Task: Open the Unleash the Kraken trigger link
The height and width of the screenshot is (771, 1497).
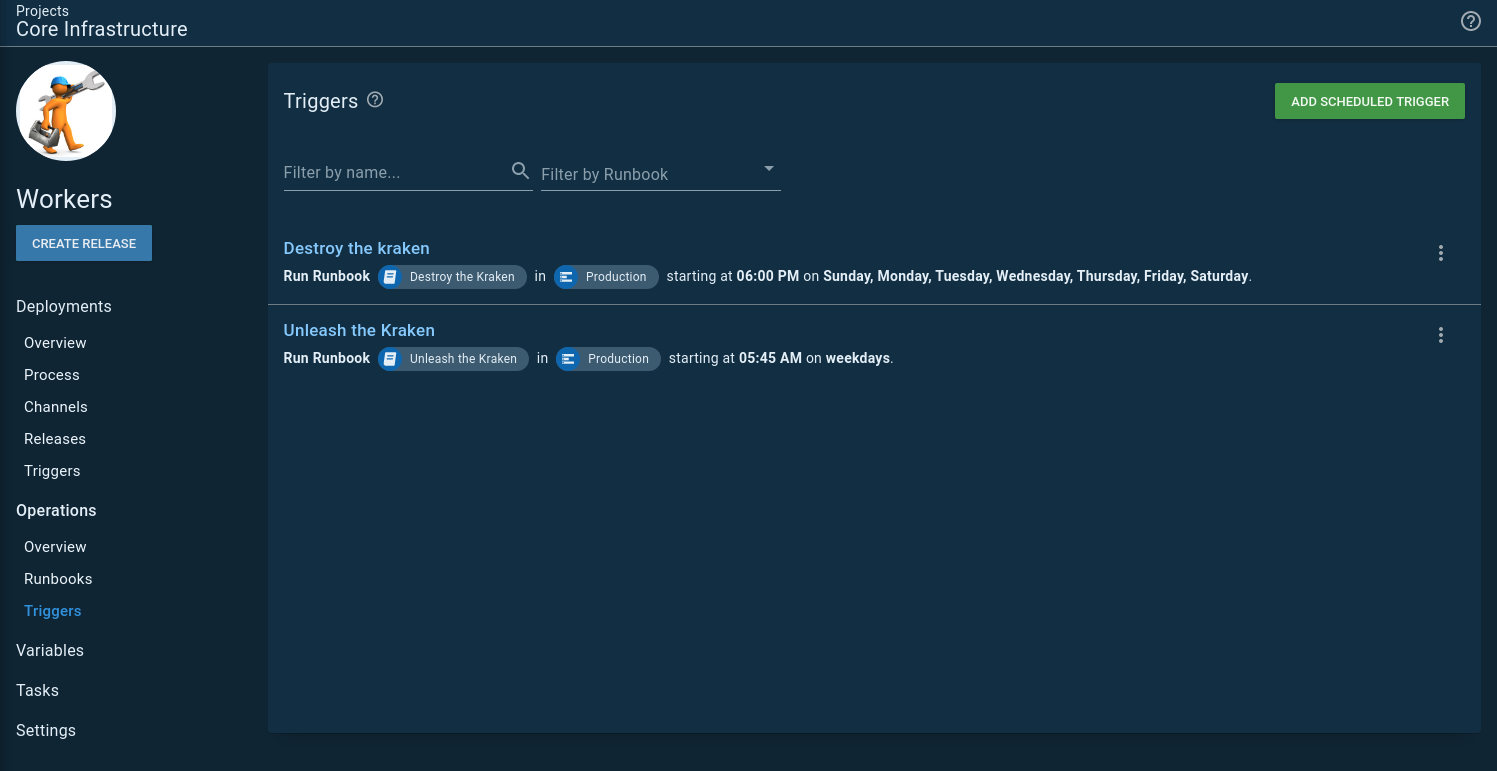Action: pos(359,330)
